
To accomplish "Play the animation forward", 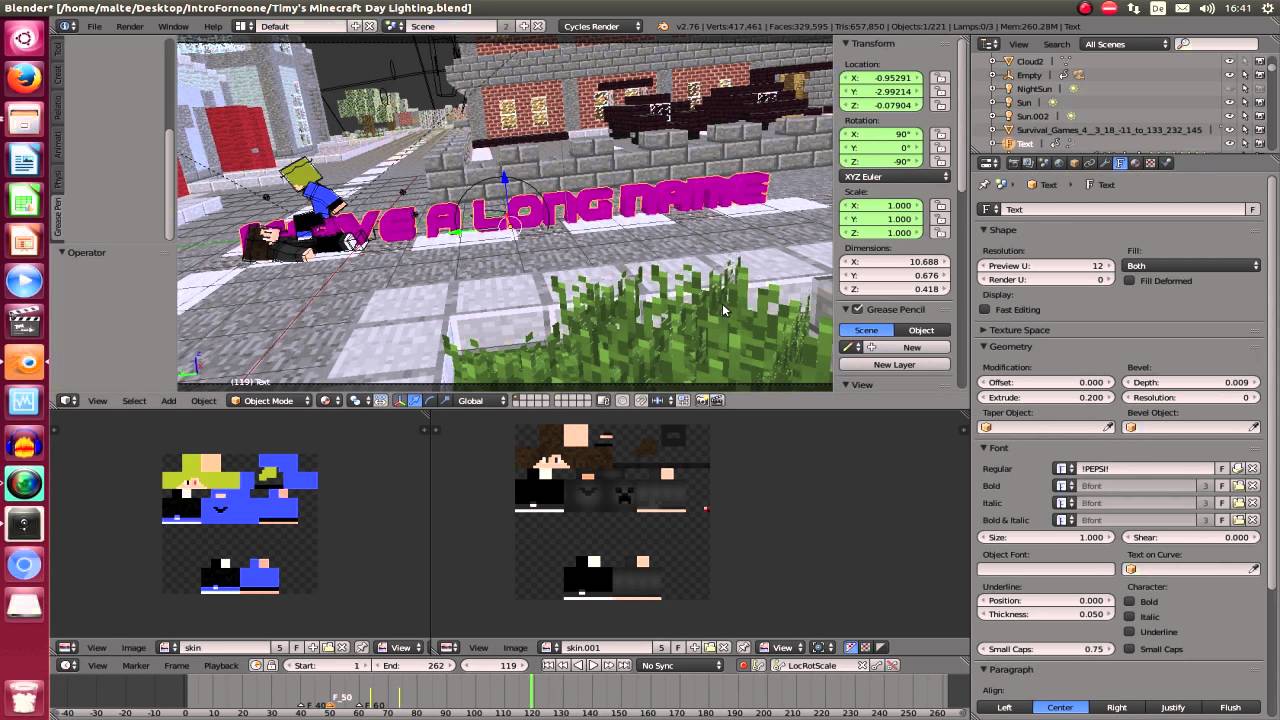I will click(593, 665).
